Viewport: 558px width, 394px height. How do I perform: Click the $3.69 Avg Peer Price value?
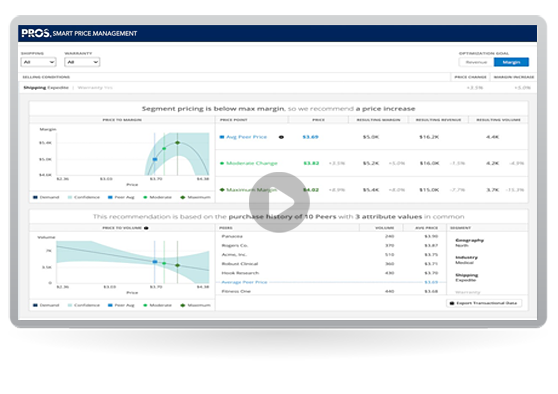coord(310,137)
